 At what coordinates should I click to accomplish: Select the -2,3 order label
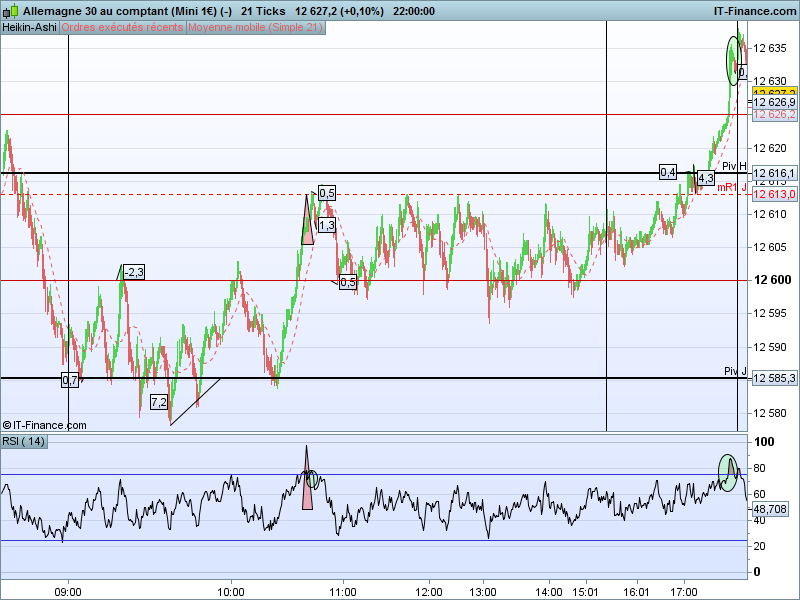pos(134,272)
